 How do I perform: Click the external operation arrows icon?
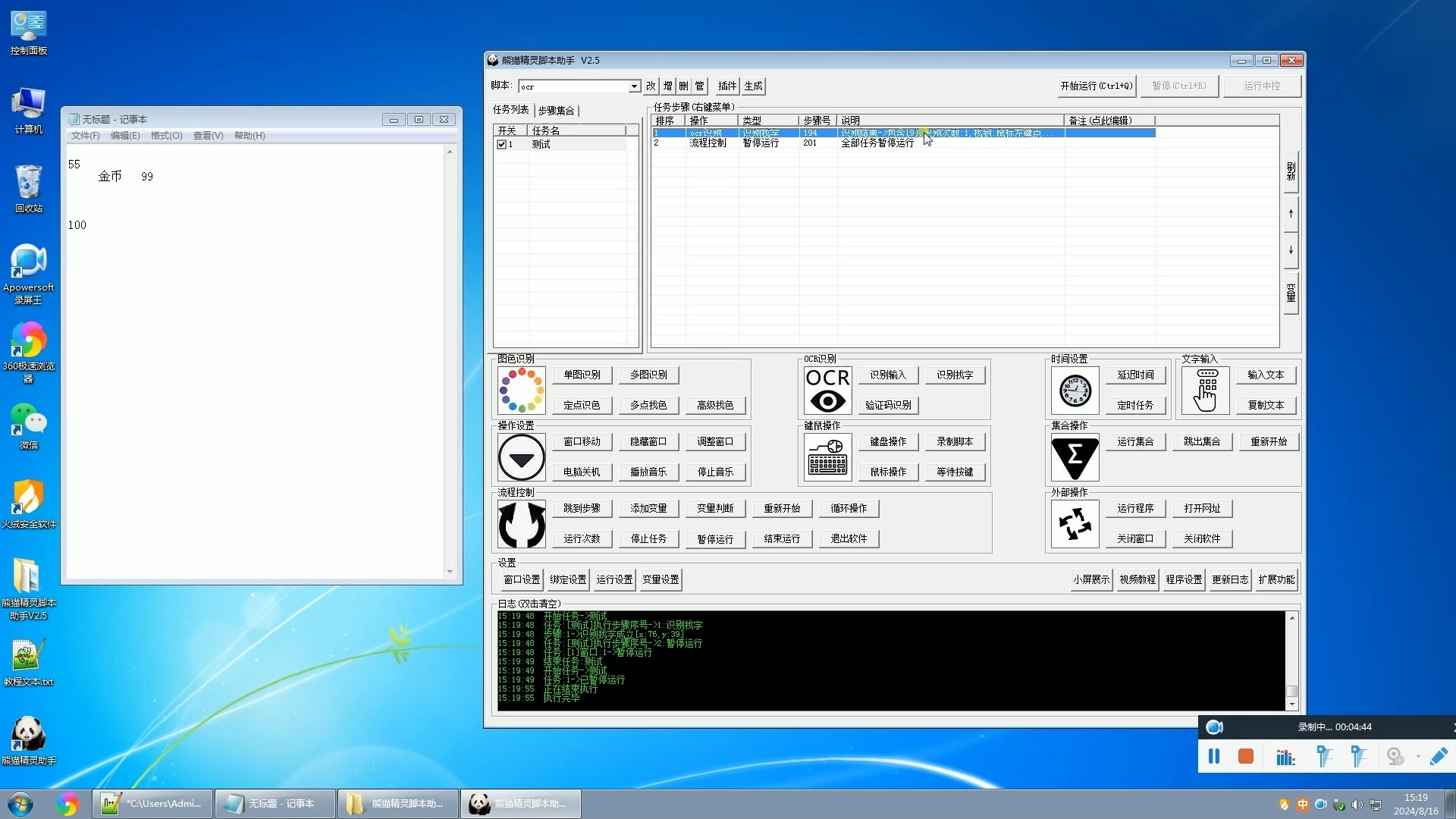coord(1075,524)
